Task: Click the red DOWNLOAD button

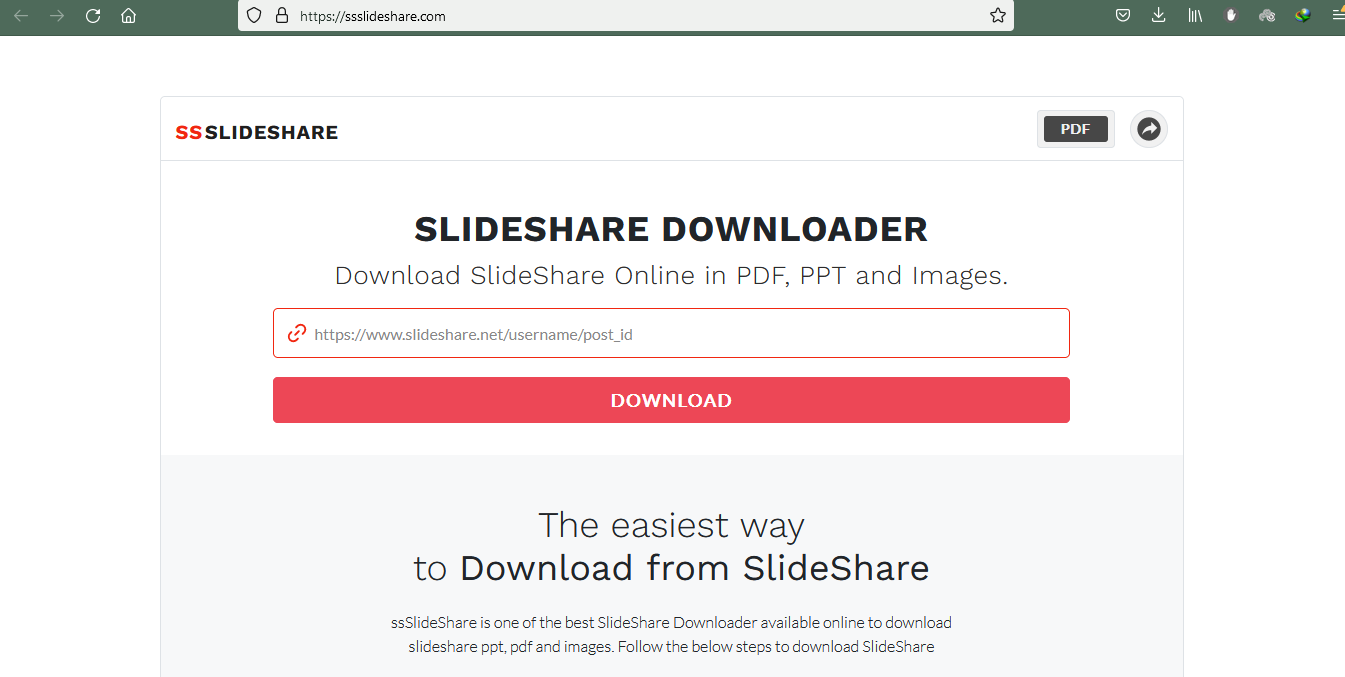Action: [671, 400]
